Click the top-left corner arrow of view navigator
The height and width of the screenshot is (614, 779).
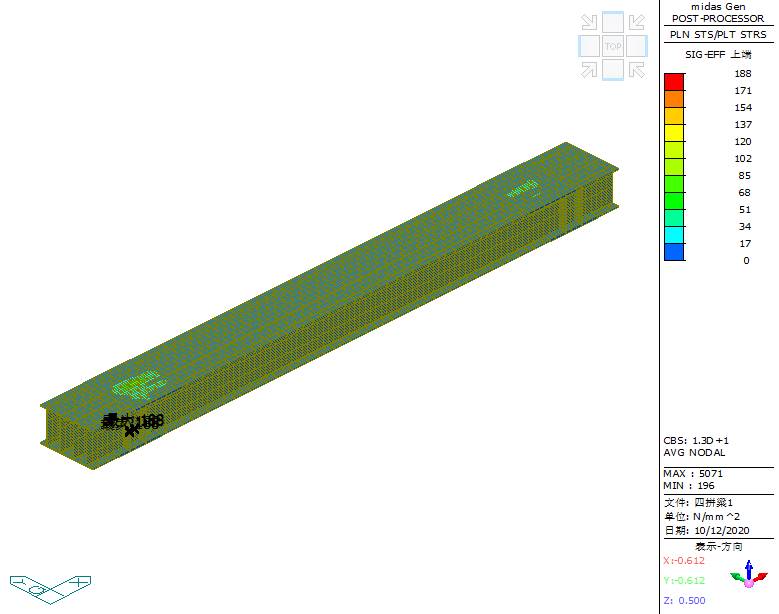pos(589,22)
